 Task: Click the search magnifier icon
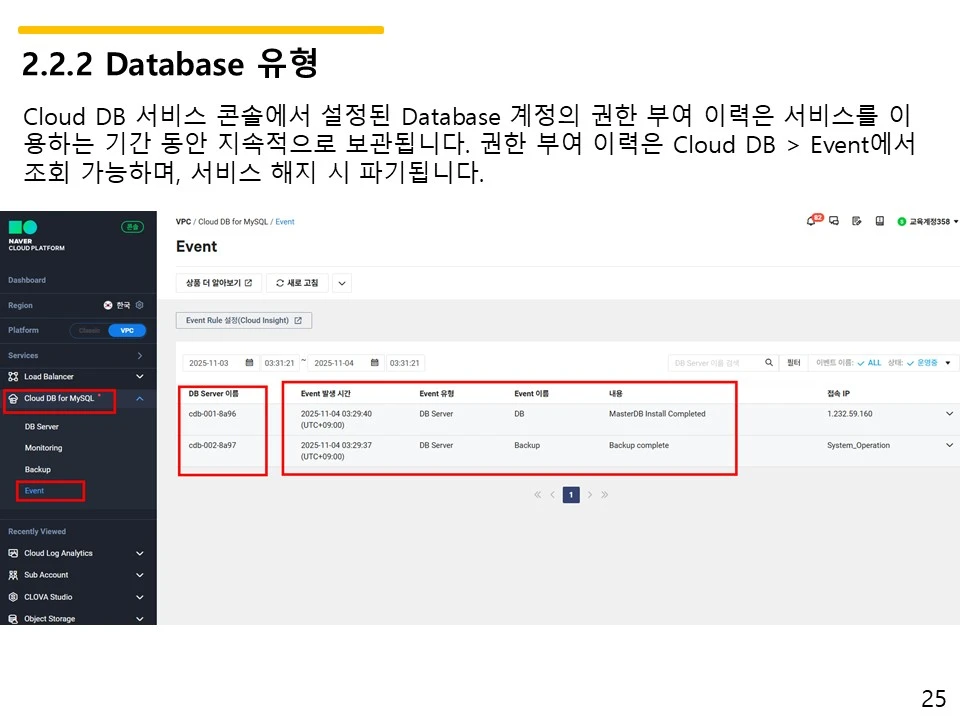[x=769, y=362]
